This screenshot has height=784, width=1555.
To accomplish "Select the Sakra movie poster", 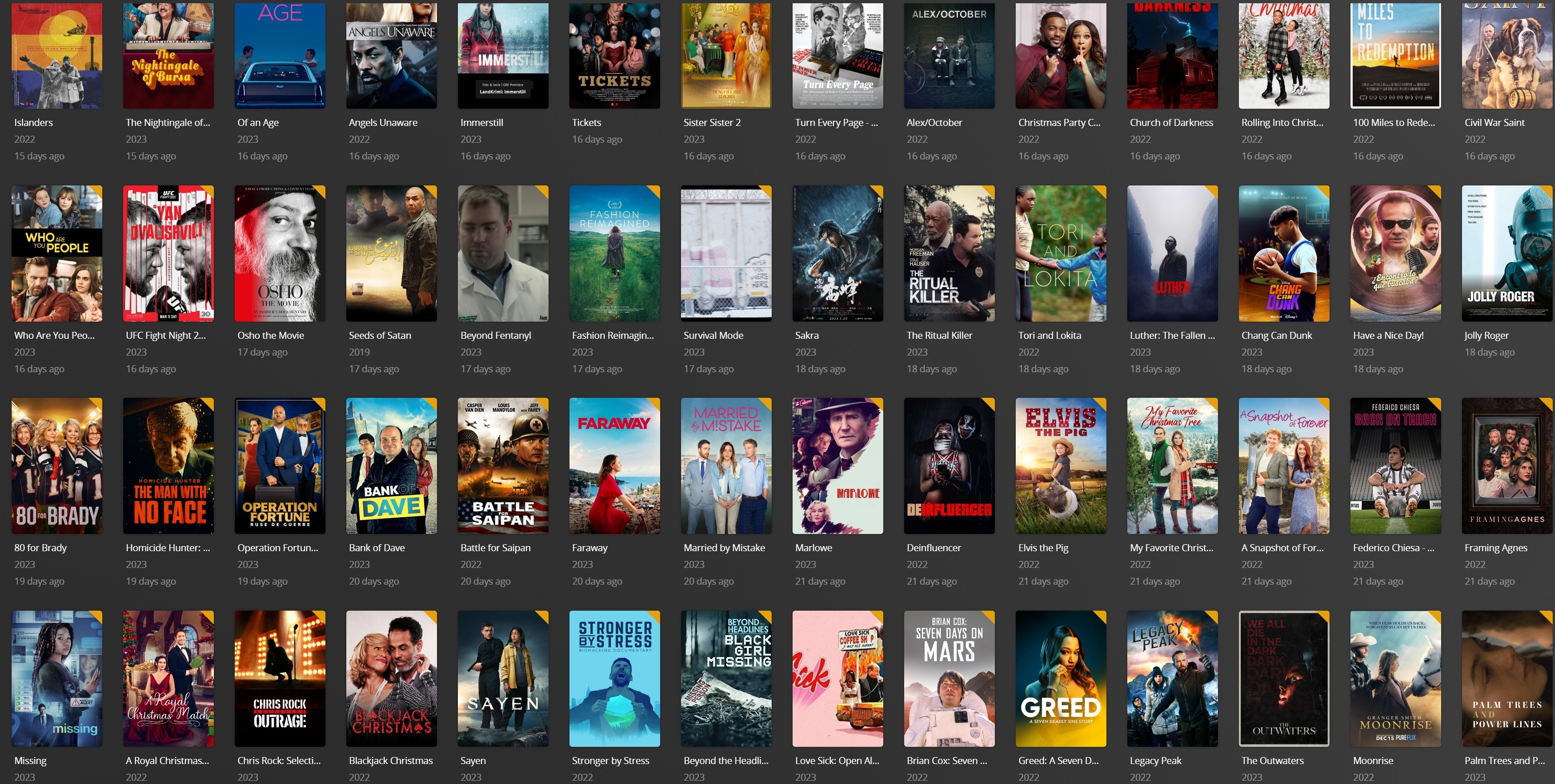I will coord(838,253).
